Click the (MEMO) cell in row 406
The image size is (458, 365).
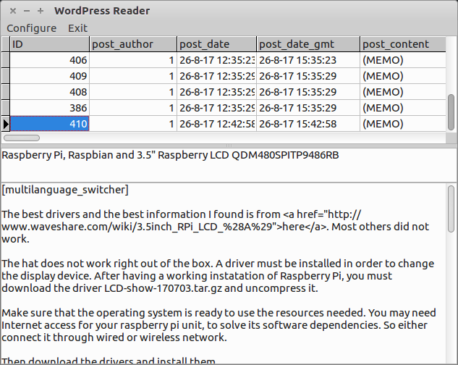(403, 60)
